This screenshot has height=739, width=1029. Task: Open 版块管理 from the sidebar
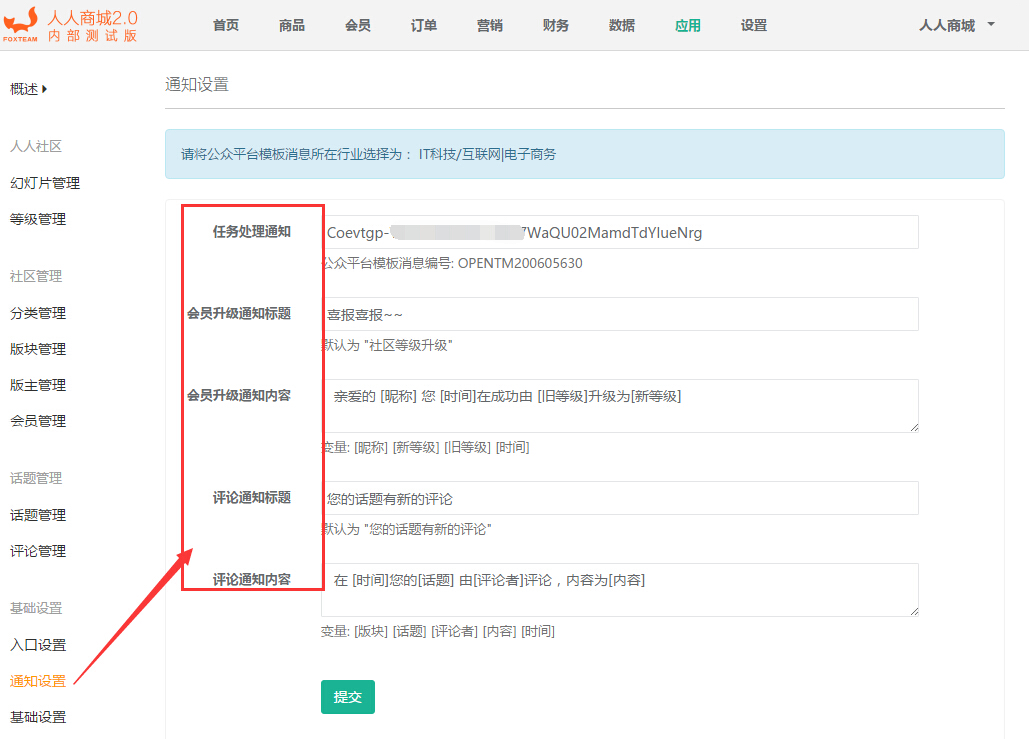pyautogui.click(x=38, y=349)
